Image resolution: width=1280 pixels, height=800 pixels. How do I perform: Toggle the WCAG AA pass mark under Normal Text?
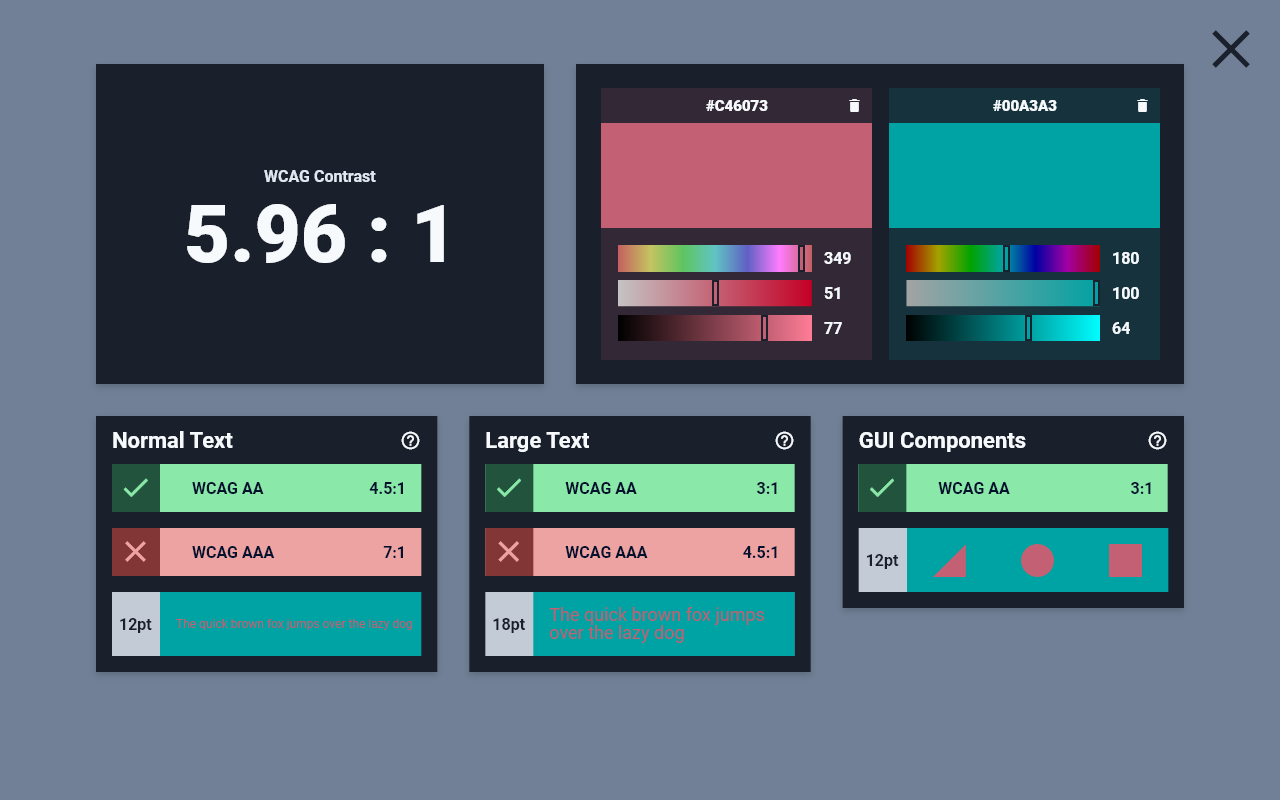[x=136, y=488]
